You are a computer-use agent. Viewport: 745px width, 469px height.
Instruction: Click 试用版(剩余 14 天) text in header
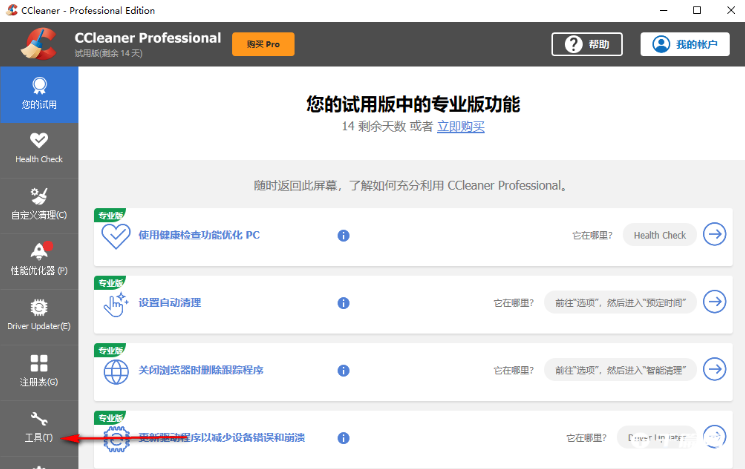tap(108, 53)
